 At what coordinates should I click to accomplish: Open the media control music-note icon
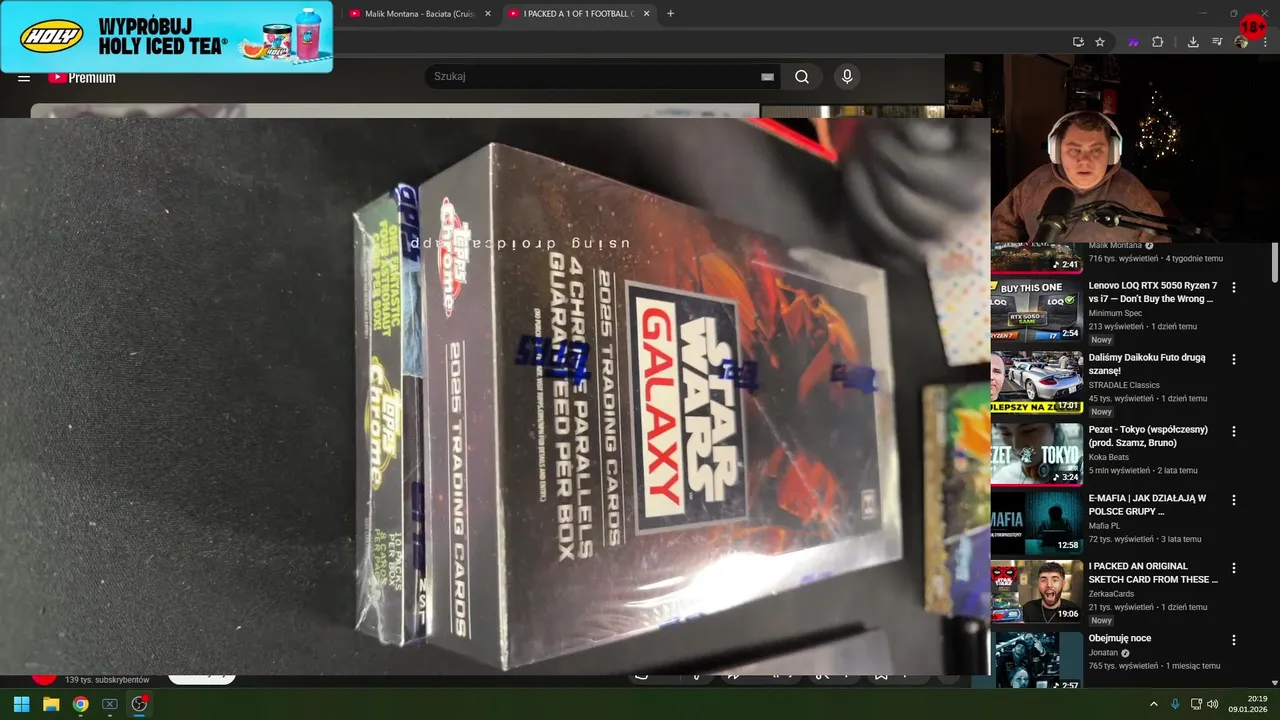coord(1217,42)
